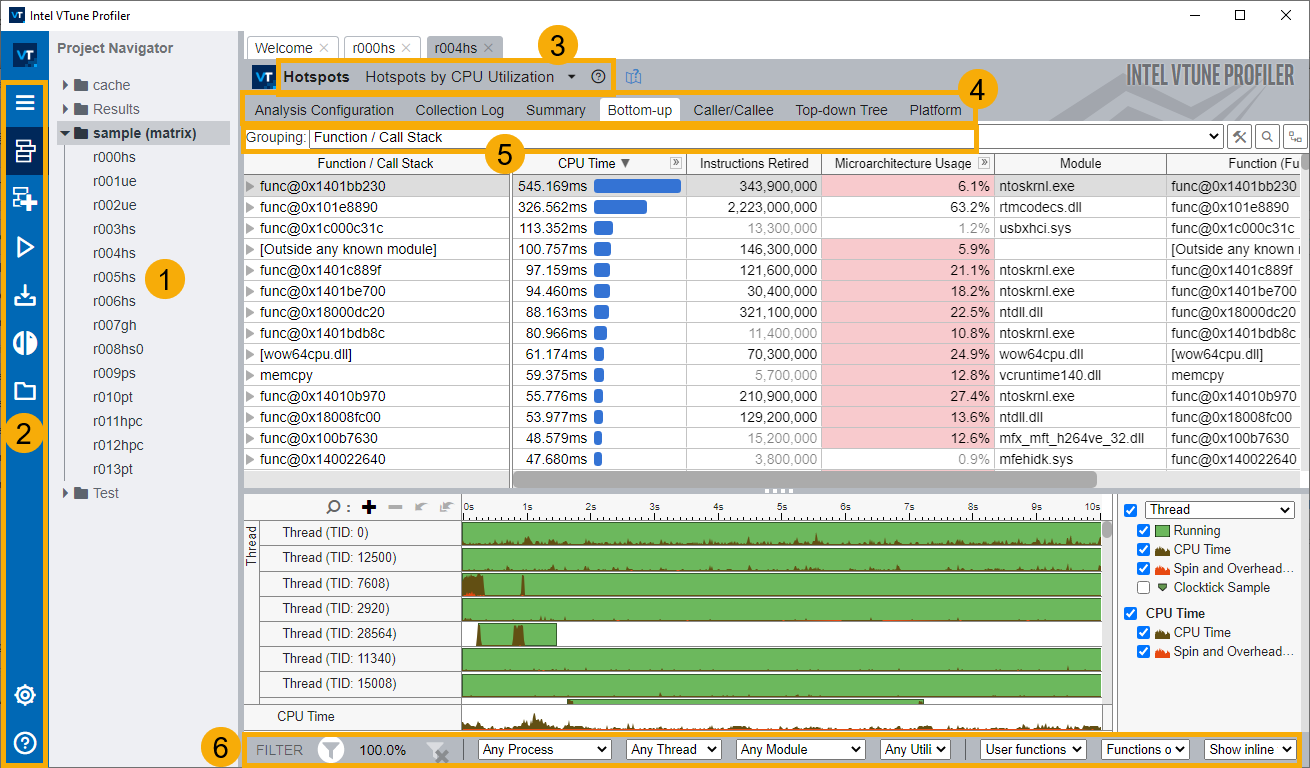
Task: Click the filter funnel icon in the filter bar
Action: pos(331,749)
